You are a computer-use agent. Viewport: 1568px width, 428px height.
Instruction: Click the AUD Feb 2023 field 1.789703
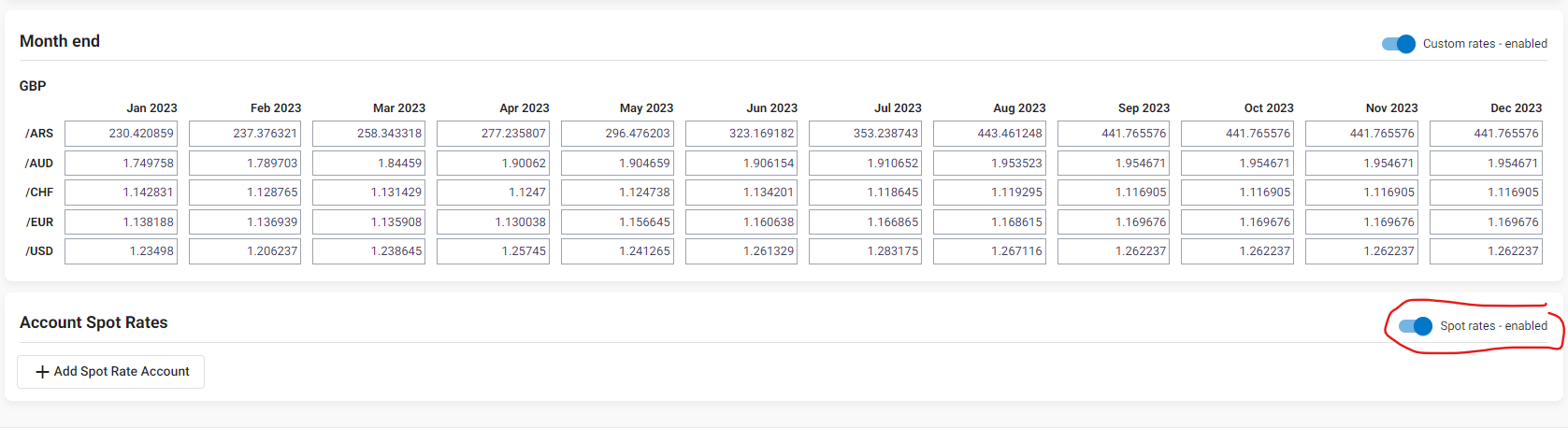(x=245, y=164)
